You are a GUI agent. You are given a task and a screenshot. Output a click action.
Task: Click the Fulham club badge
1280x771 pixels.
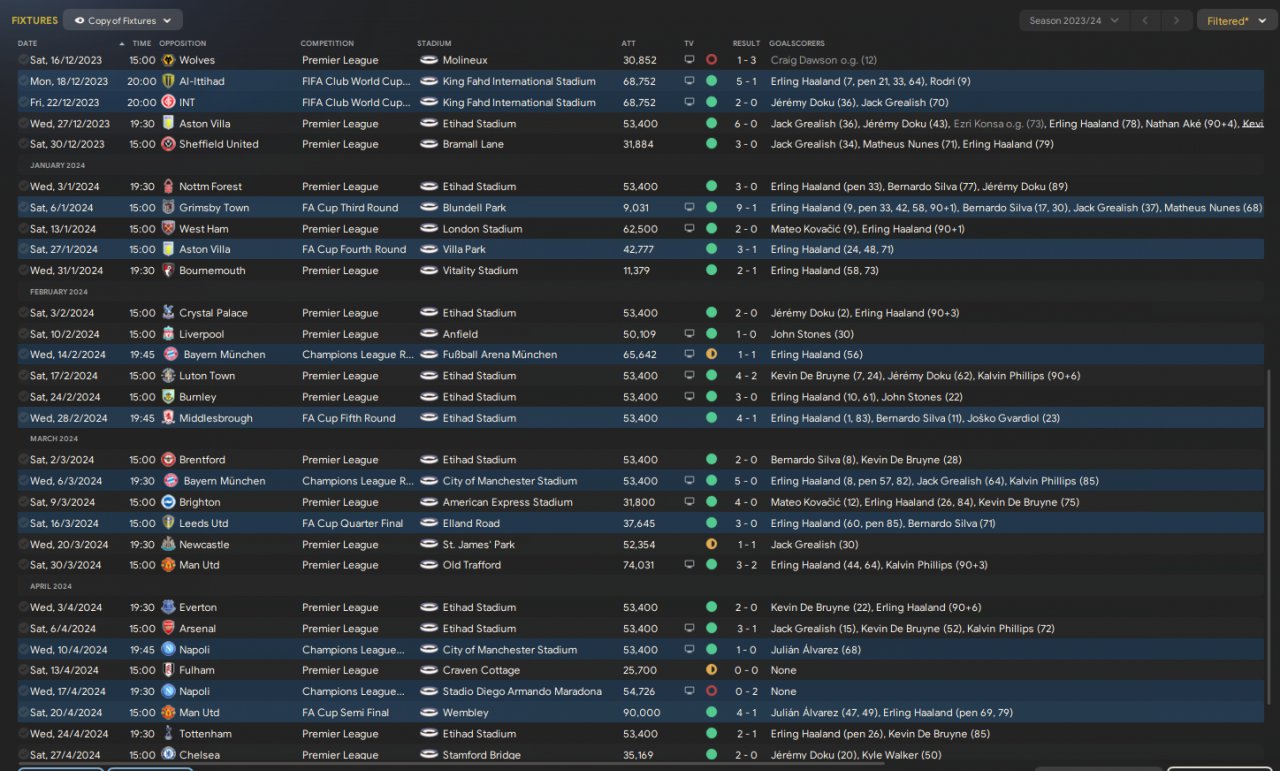(168, 670)
